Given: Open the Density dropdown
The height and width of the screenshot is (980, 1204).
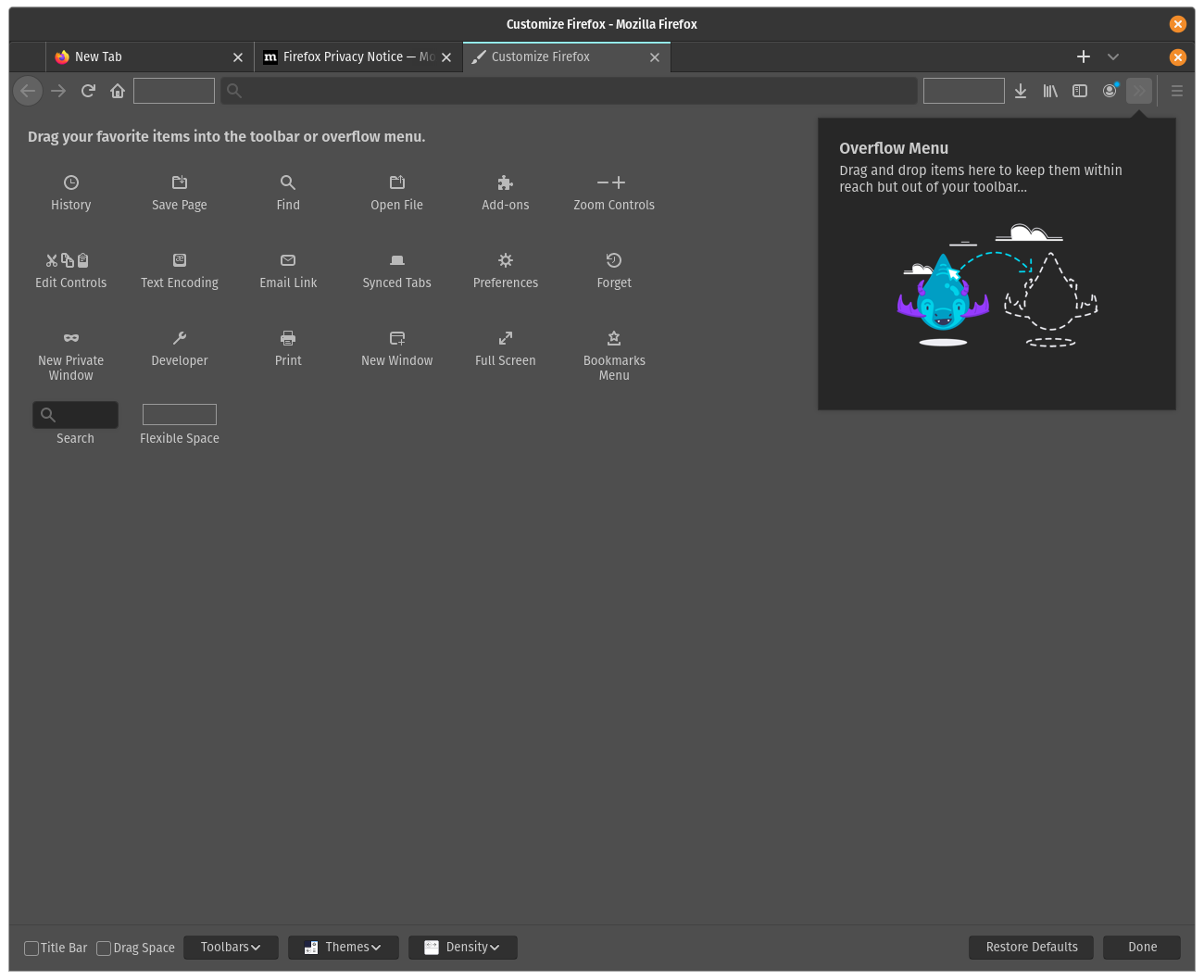Looking at the screenshot, I should (463, 948).
